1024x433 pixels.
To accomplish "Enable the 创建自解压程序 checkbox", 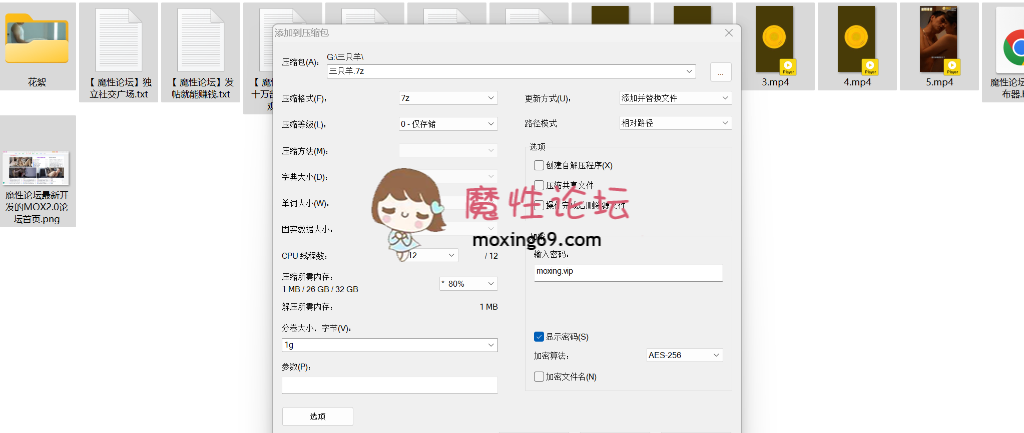I will pos(540,165).
